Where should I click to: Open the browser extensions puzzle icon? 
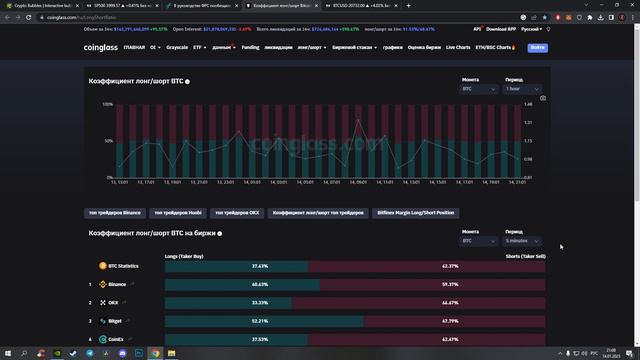590,18
